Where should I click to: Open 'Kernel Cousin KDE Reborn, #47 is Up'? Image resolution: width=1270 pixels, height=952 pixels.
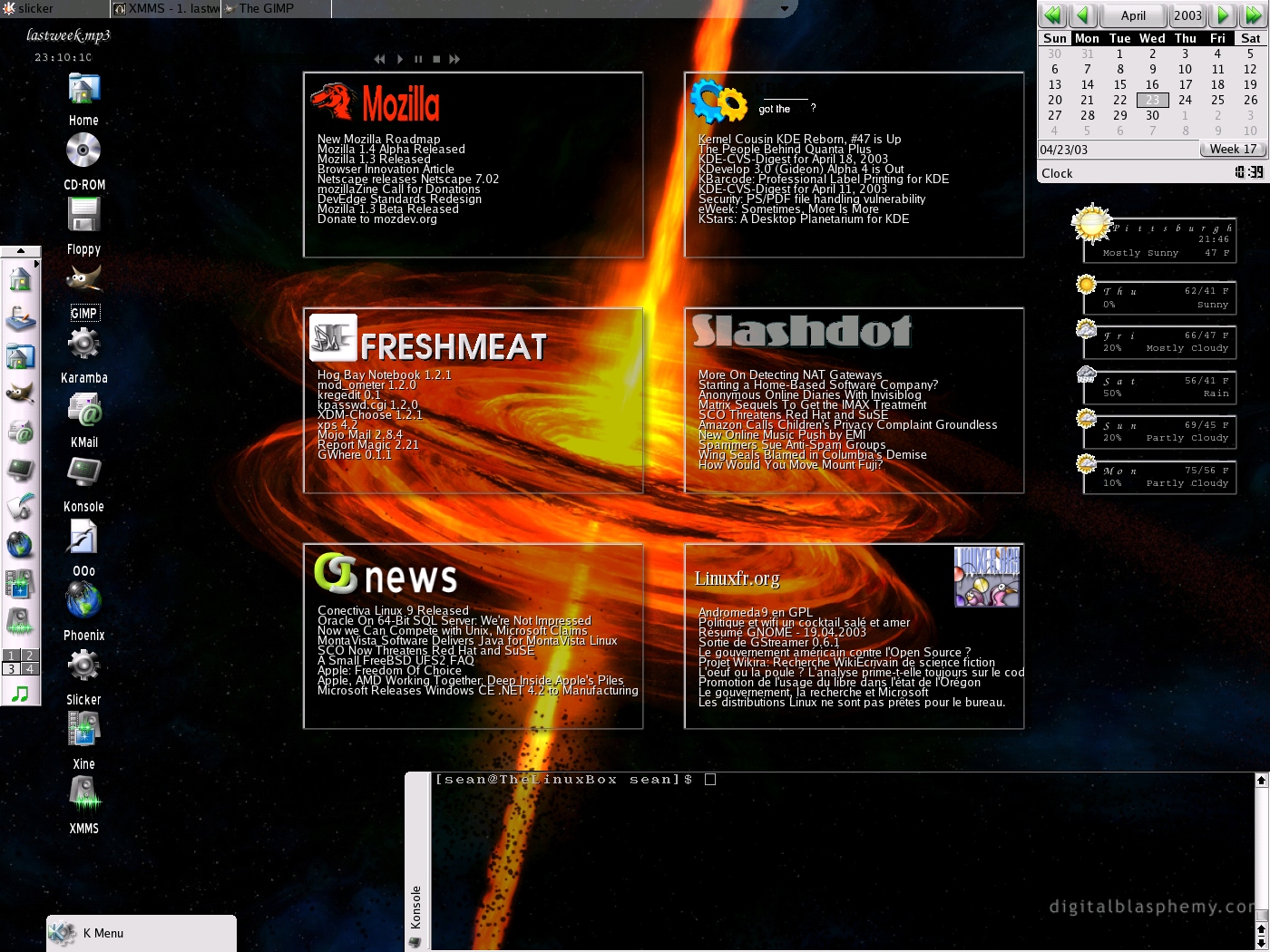pos(799,139)
